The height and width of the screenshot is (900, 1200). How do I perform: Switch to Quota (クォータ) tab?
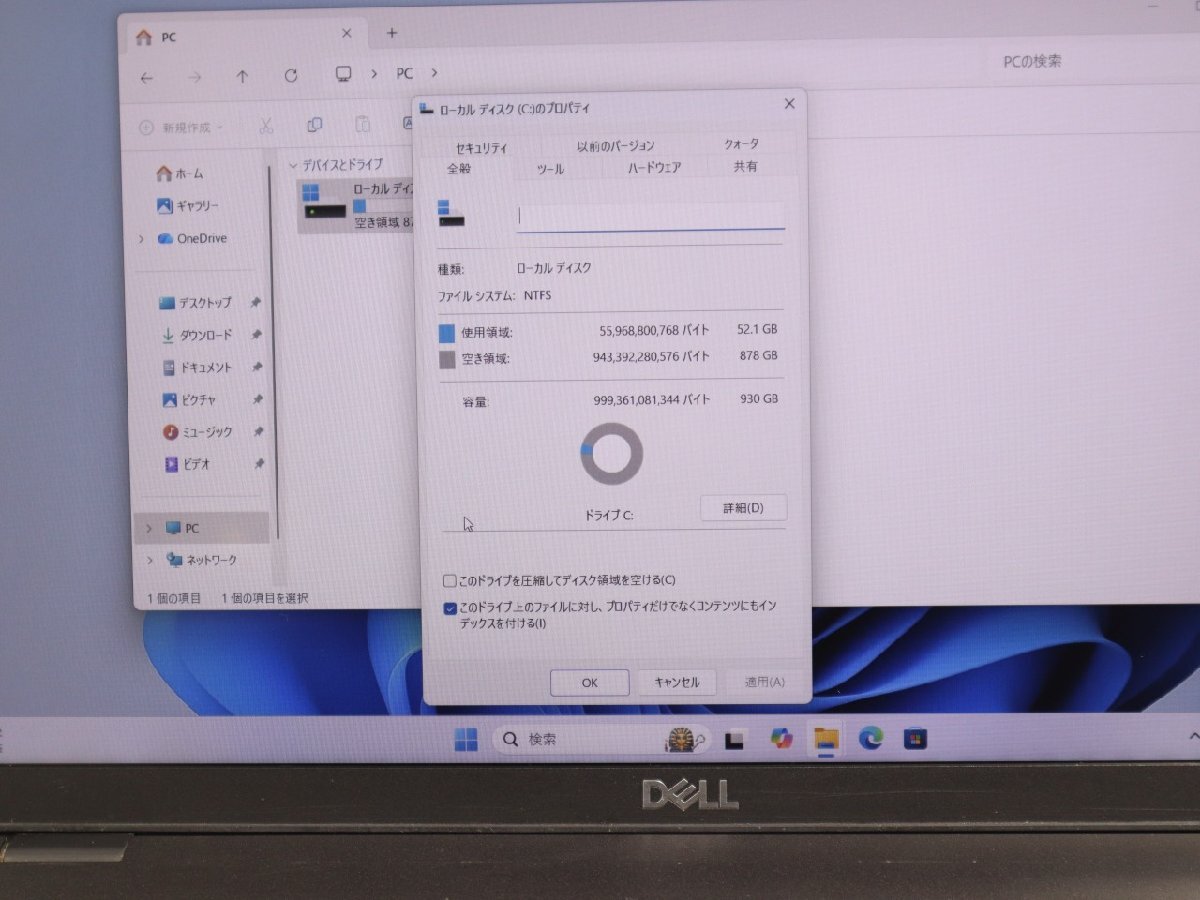(741, 144)
